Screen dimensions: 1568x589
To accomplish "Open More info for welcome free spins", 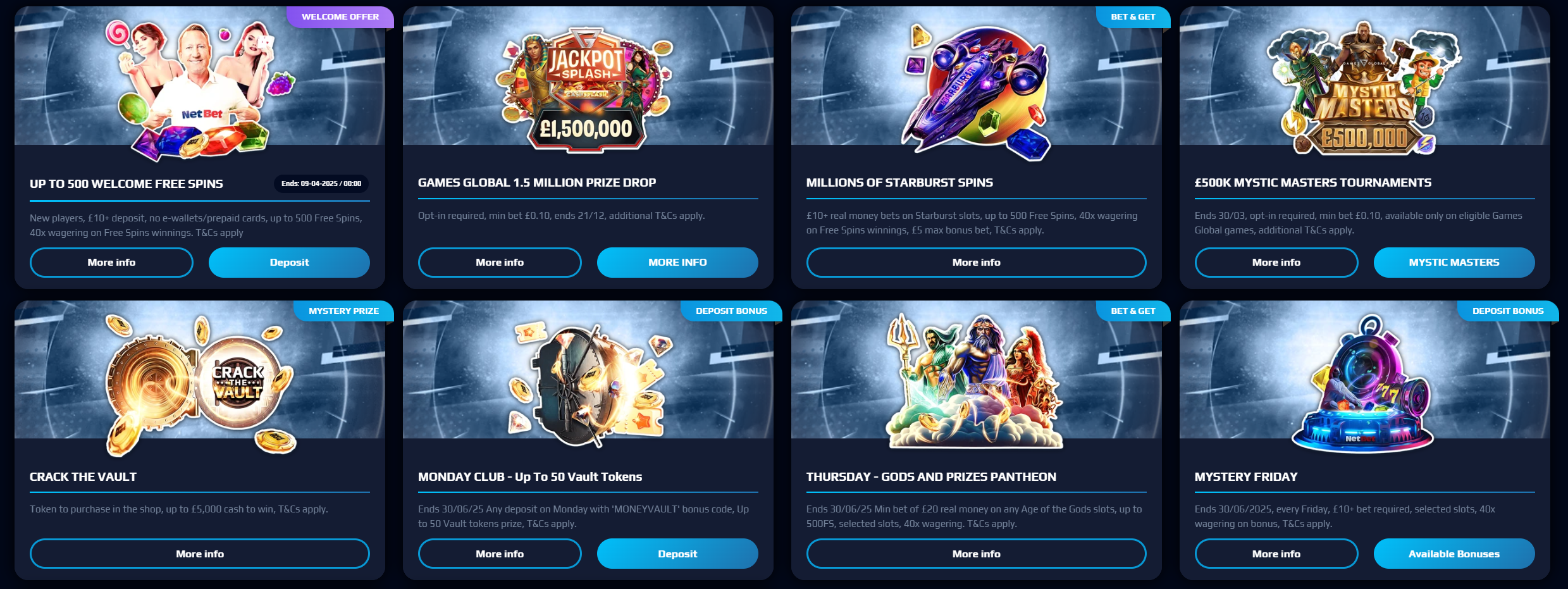I will [x=111, y=263].
